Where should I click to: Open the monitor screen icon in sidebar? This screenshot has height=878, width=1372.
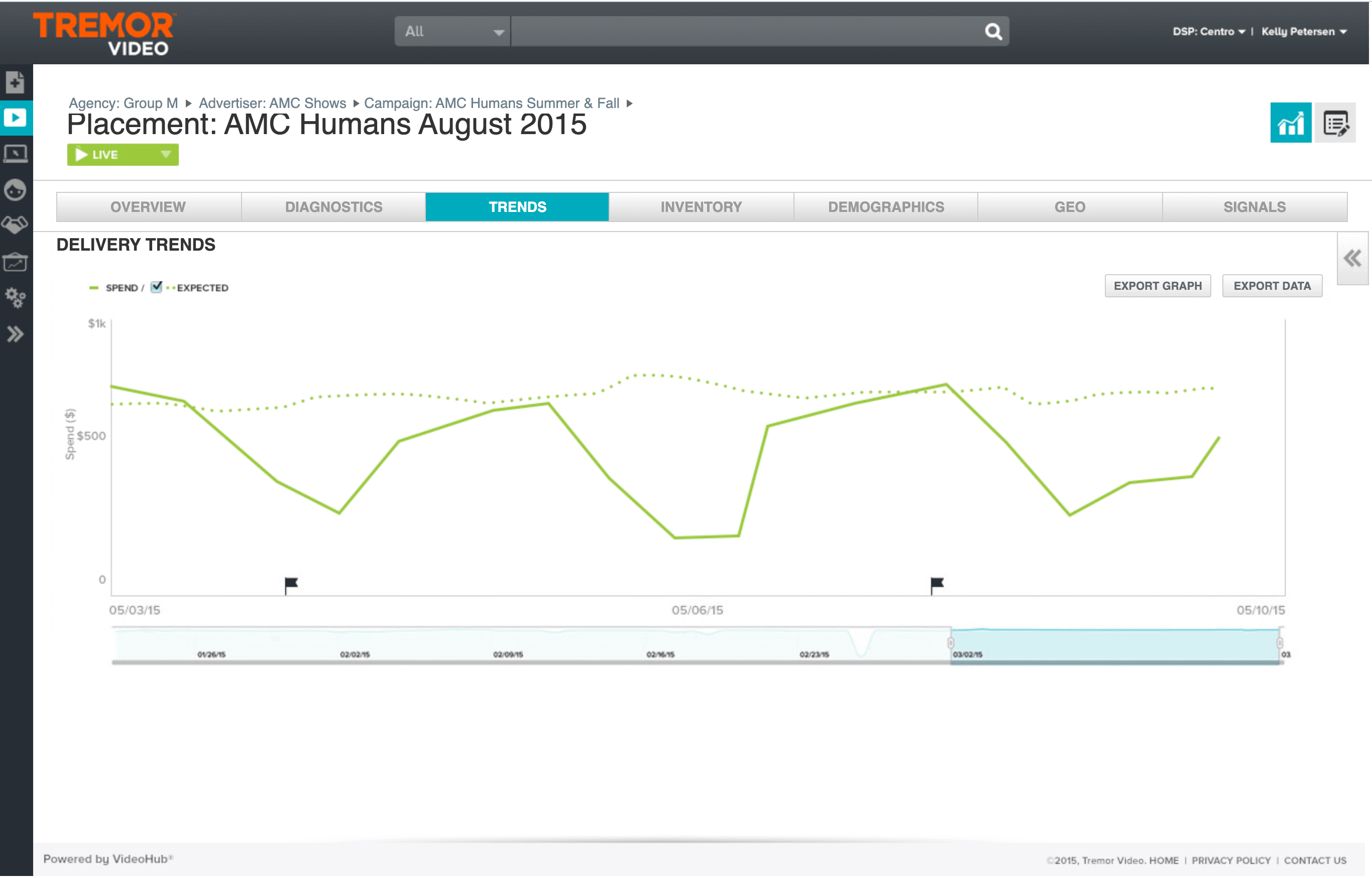pos(16,154)
